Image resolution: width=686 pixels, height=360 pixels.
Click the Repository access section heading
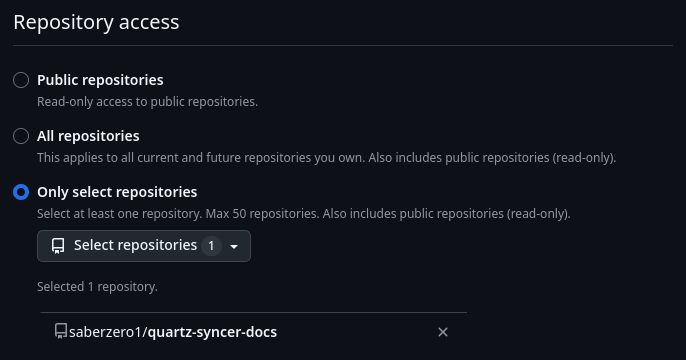(96, 22)
